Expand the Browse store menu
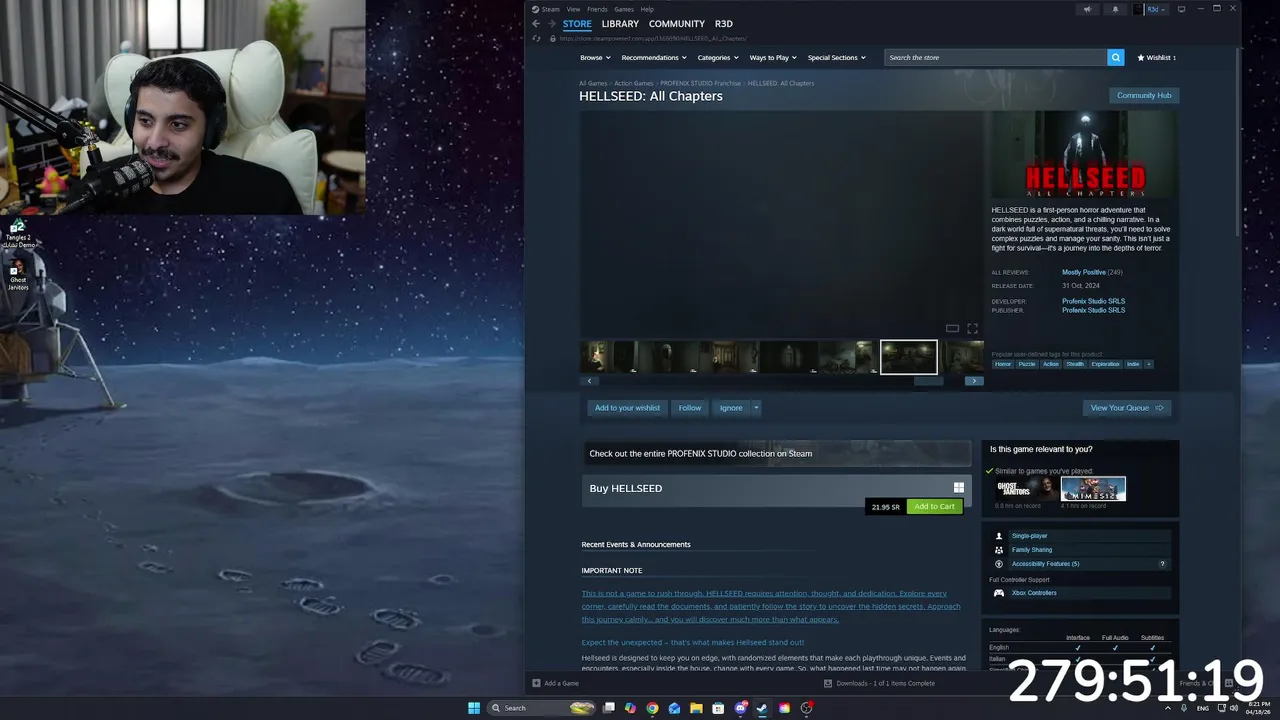 point(593,58)
